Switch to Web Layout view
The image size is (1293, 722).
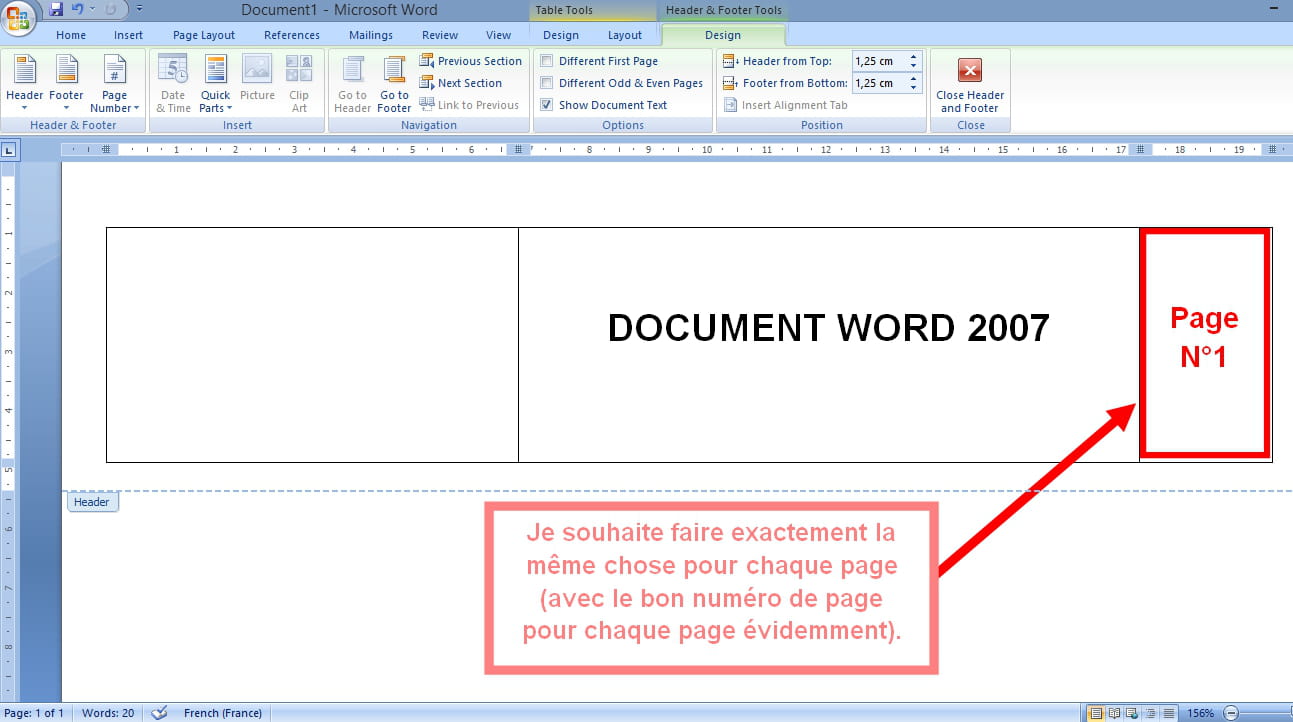[1130, 713]
